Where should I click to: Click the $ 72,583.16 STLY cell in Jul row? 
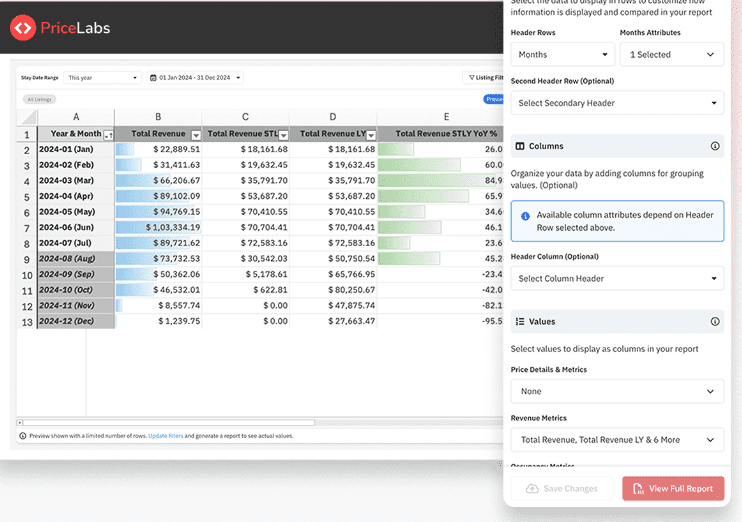click(x=246, y=243)
